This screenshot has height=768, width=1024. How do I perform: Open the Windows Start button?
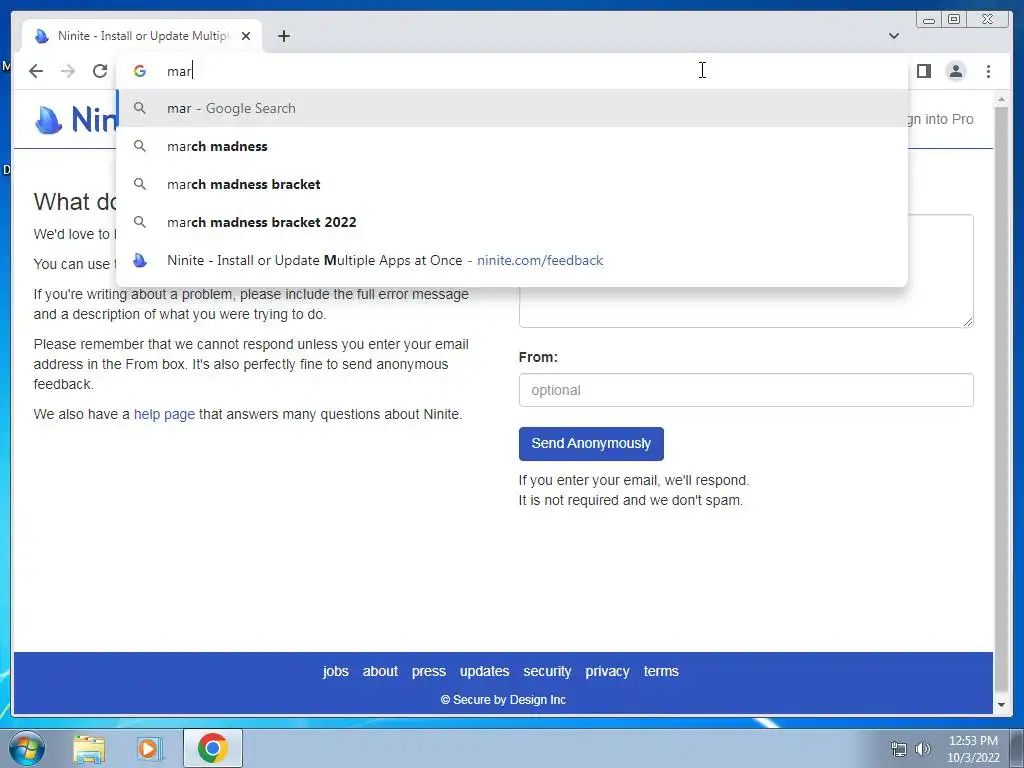[26, 748]
